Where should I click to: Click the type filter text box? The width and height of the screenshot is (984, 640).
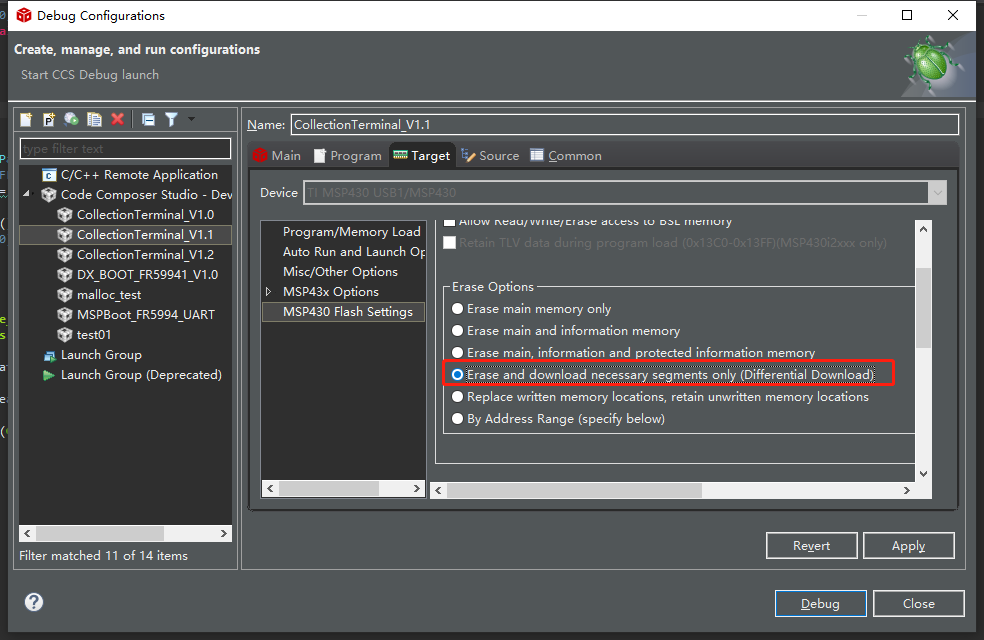pos(126,149)
